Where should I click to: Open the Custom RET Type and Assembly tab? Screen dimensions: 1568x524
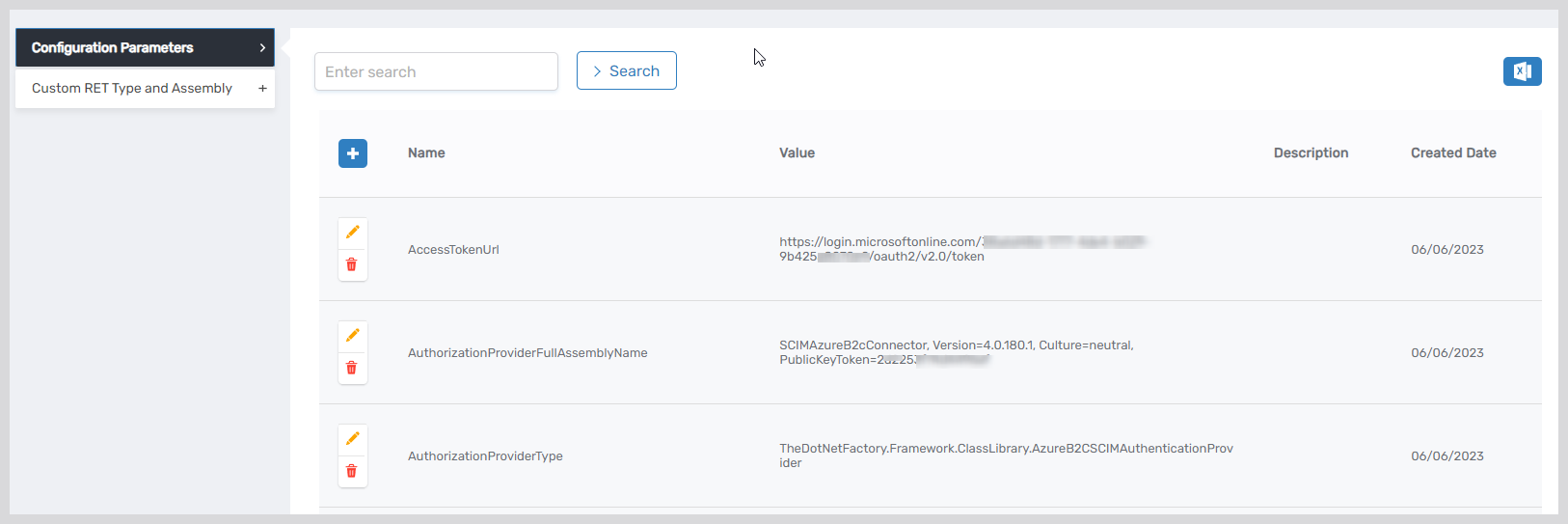click(132, 88)
